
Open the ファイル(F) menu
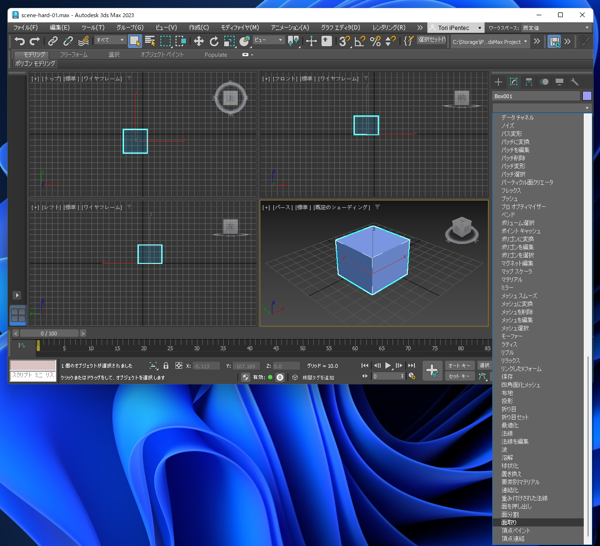point(26,28)
